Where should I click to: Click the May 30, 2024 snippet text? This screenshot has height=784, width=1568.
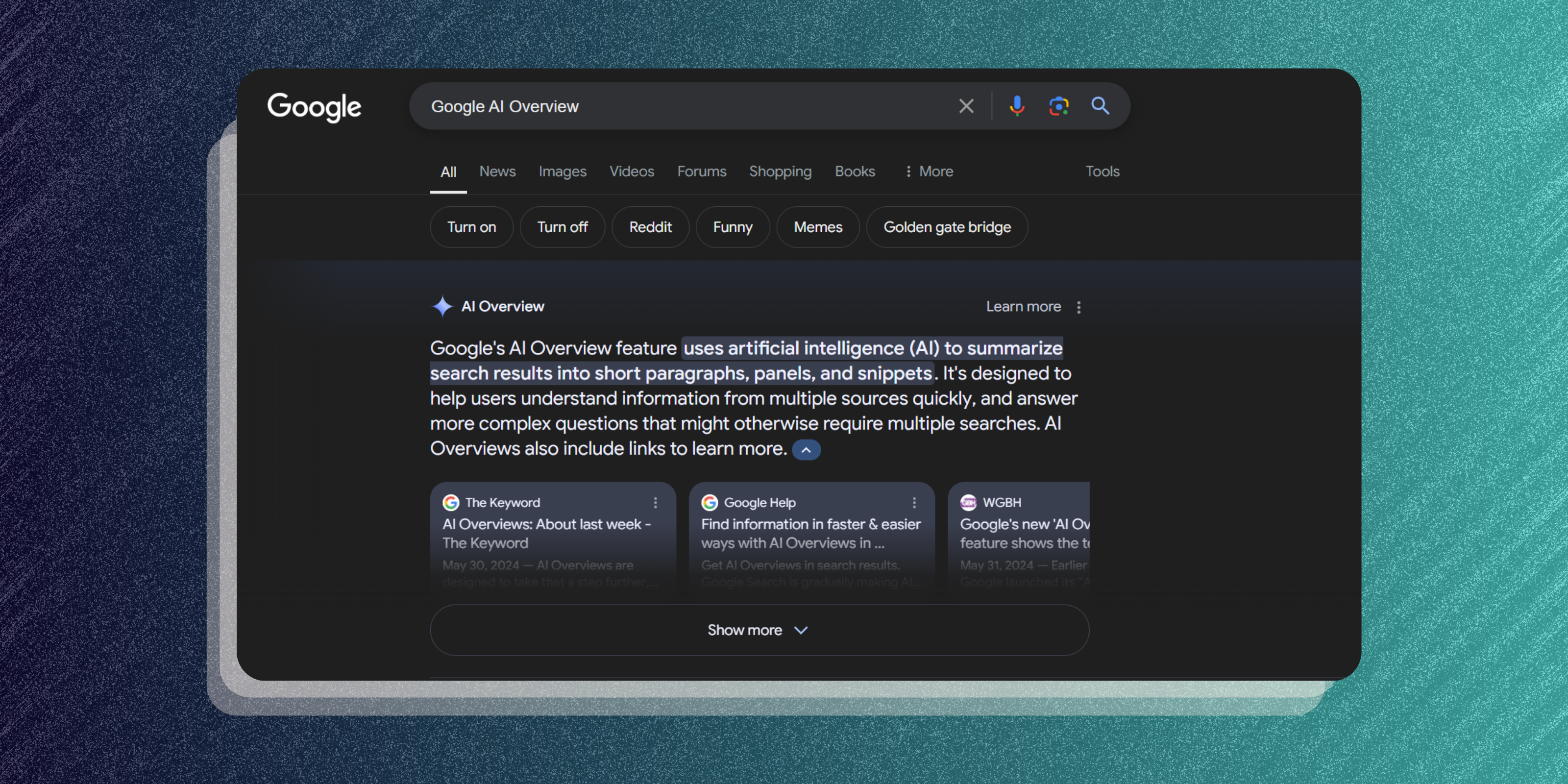550,573
